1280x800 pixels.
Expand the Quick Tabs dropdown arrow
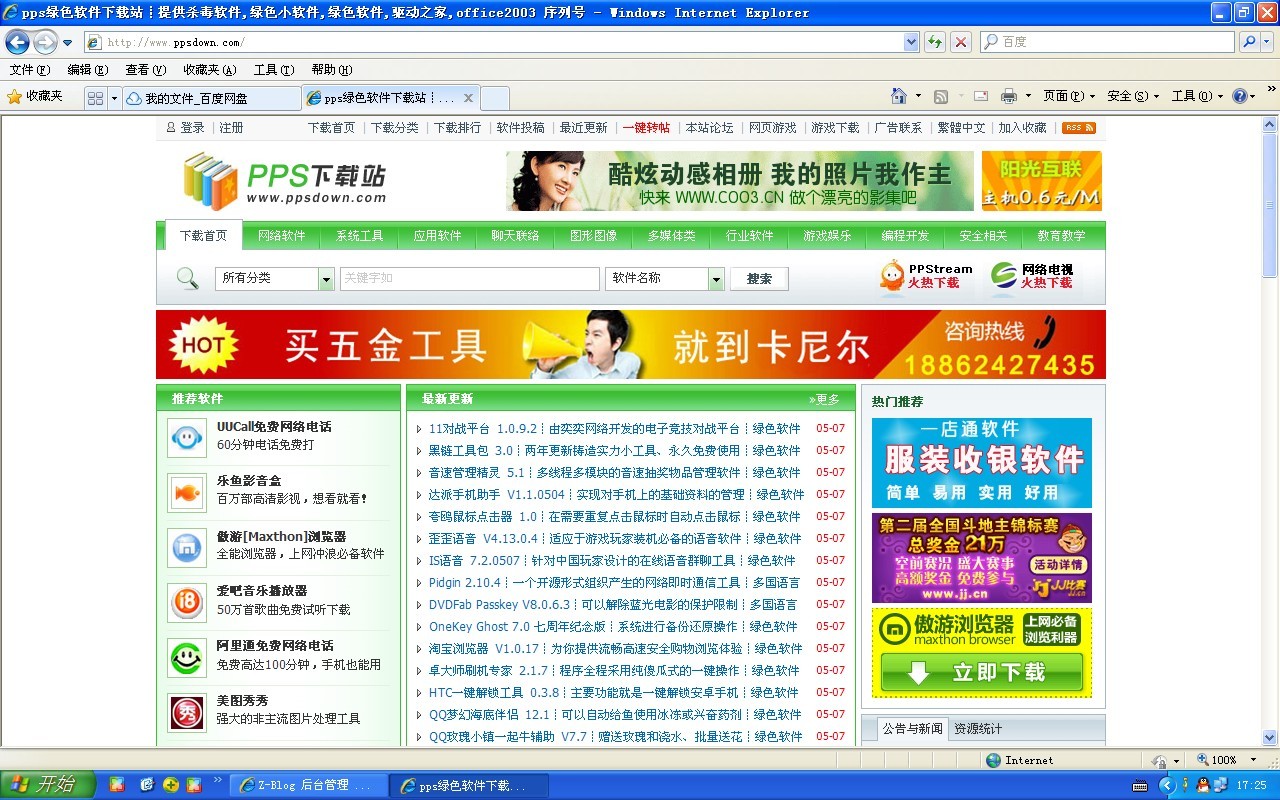coord(114,98)
